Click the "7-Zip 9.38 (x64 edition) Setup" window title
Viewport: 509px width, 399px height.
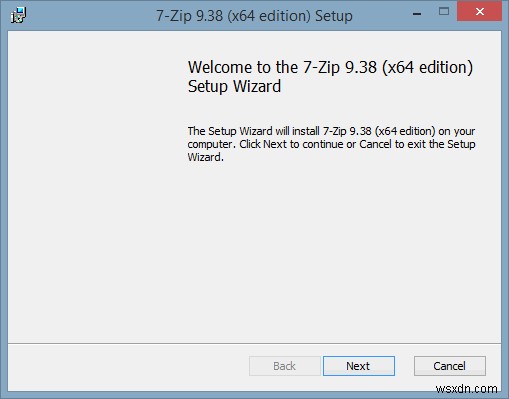(x=254, y=16)
